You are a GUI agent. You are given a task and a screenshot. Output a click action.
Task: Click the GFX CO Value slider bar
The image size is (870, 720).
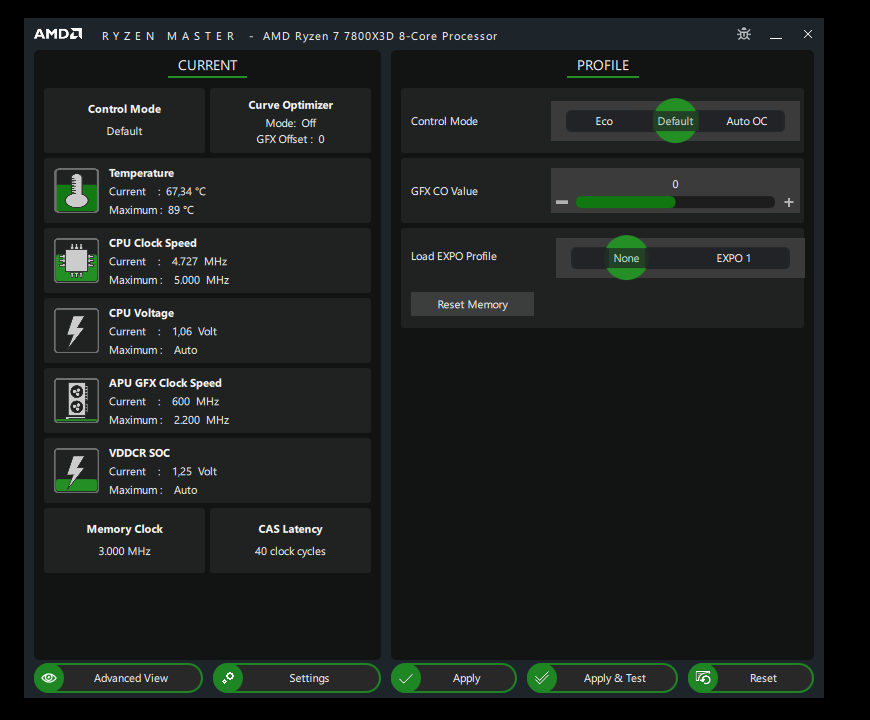pos(675,202)
